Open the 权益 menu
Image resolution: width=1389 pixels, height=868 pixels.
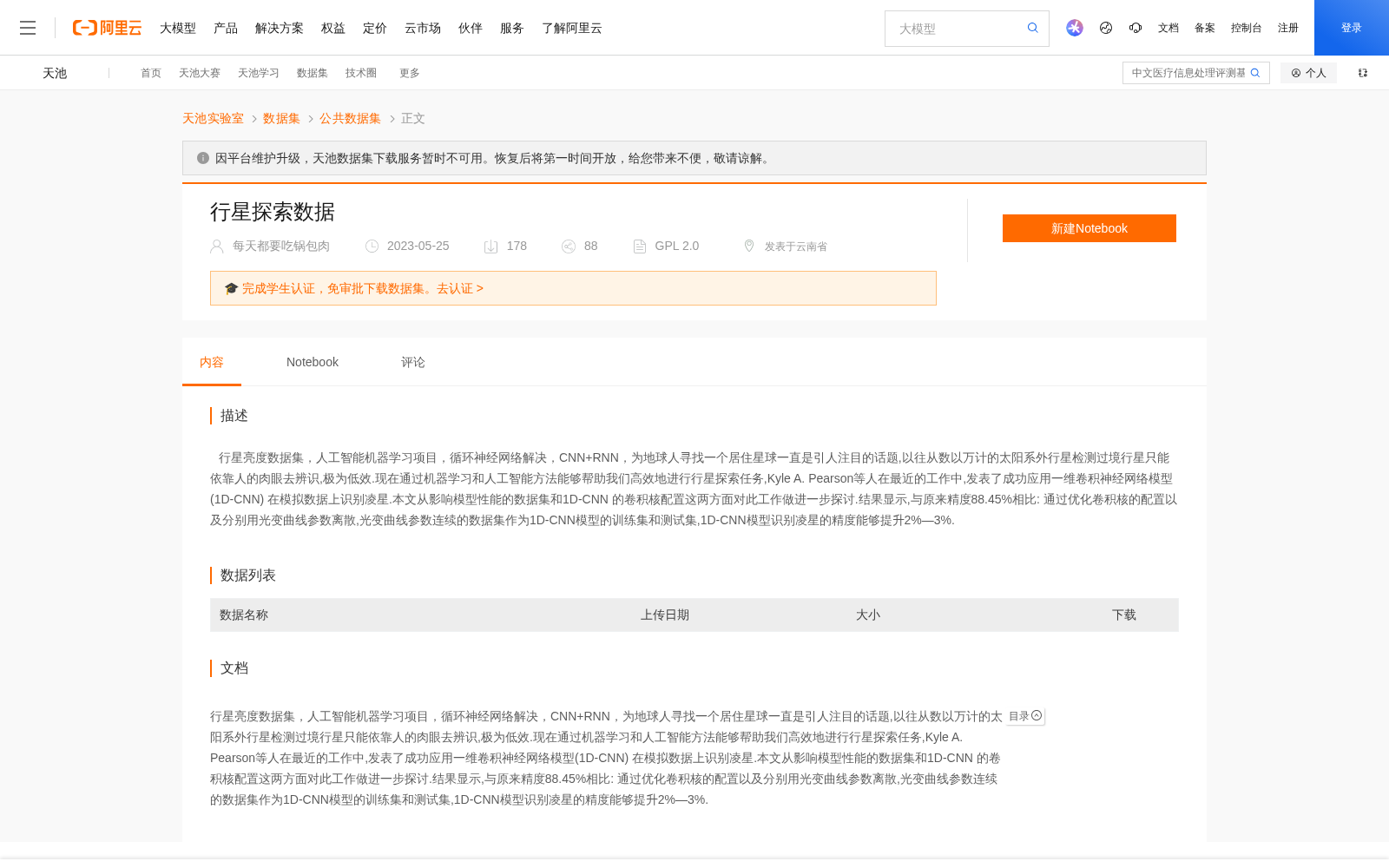click(333, 28)
